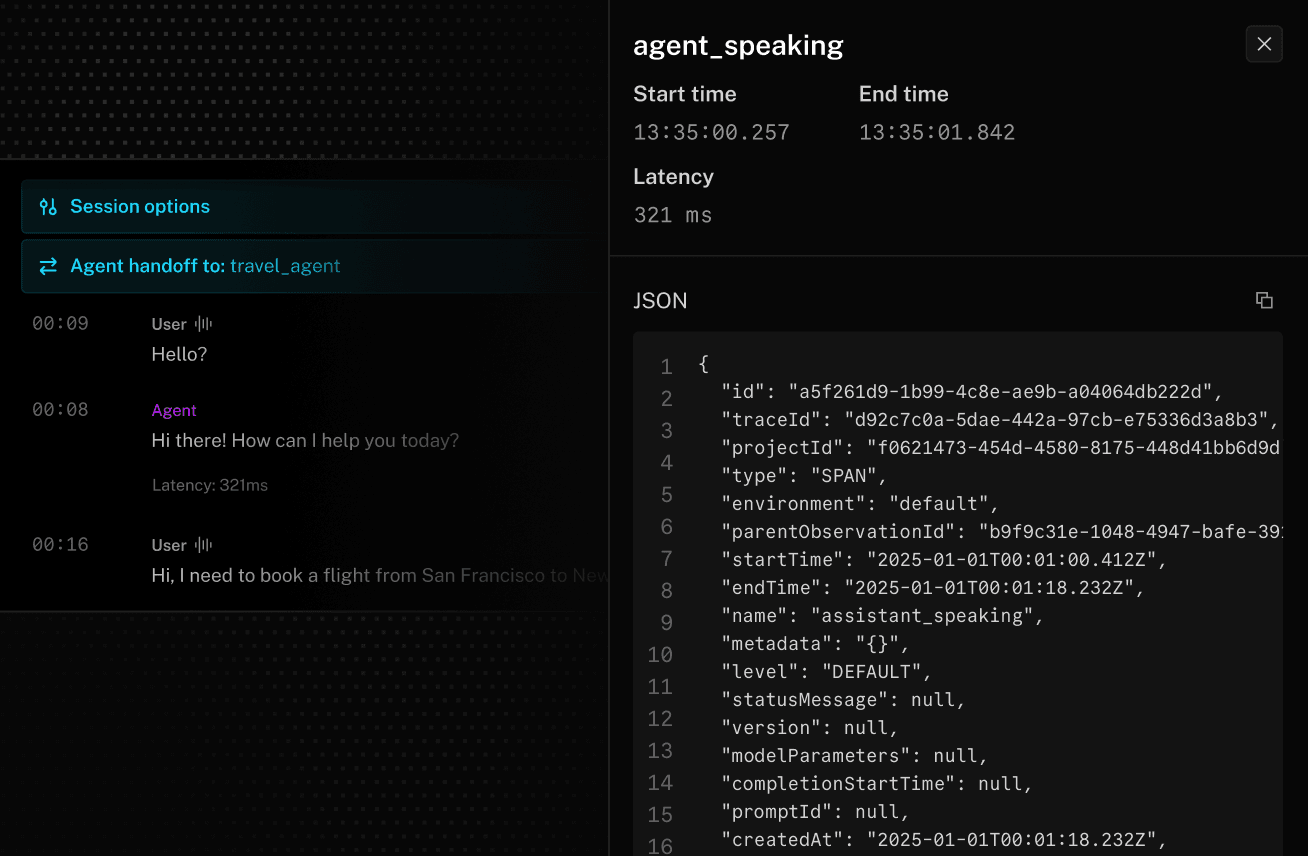The image size is (1308, 856).
Task: Open Session options
Action: click(139, 206)
